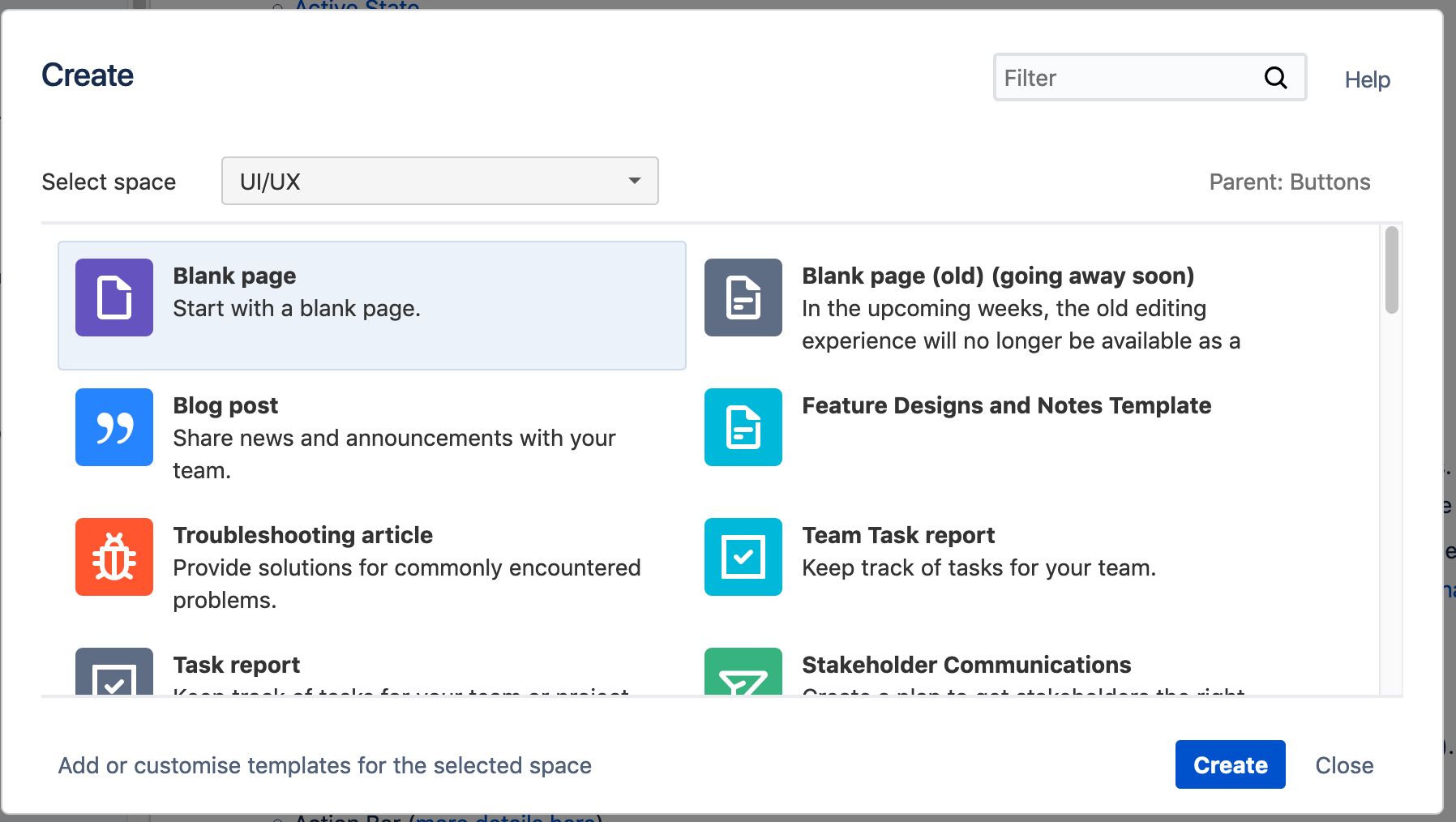The width and height of the screenshot is (1456, 822).
Task: Select the Feature Designs template icon
Action: [743, 427]
